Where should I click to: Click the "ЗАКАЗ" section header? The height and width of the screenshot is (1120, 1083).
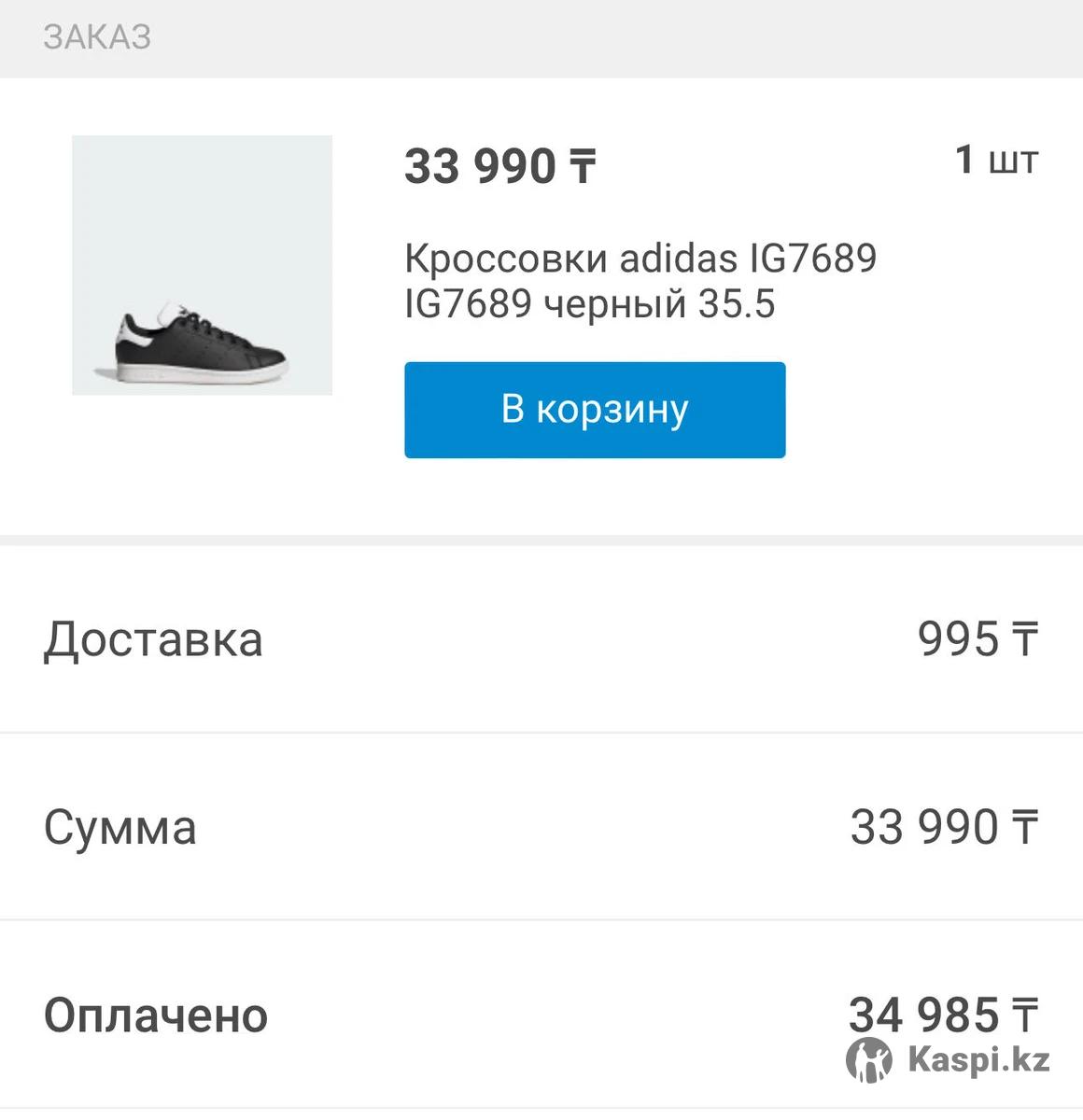[97, 37]
